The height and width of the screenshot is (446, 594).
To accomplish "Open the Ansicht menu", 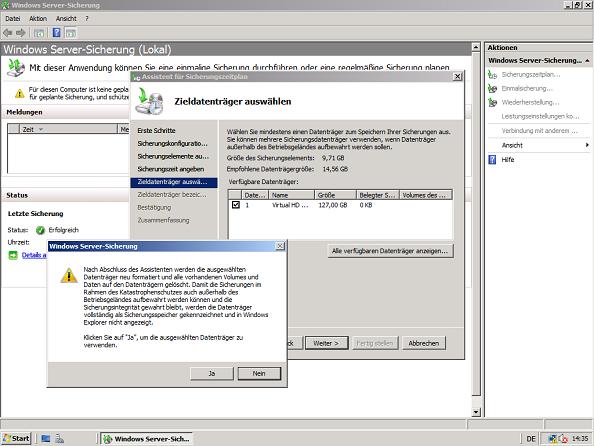I will pos(66,19).
